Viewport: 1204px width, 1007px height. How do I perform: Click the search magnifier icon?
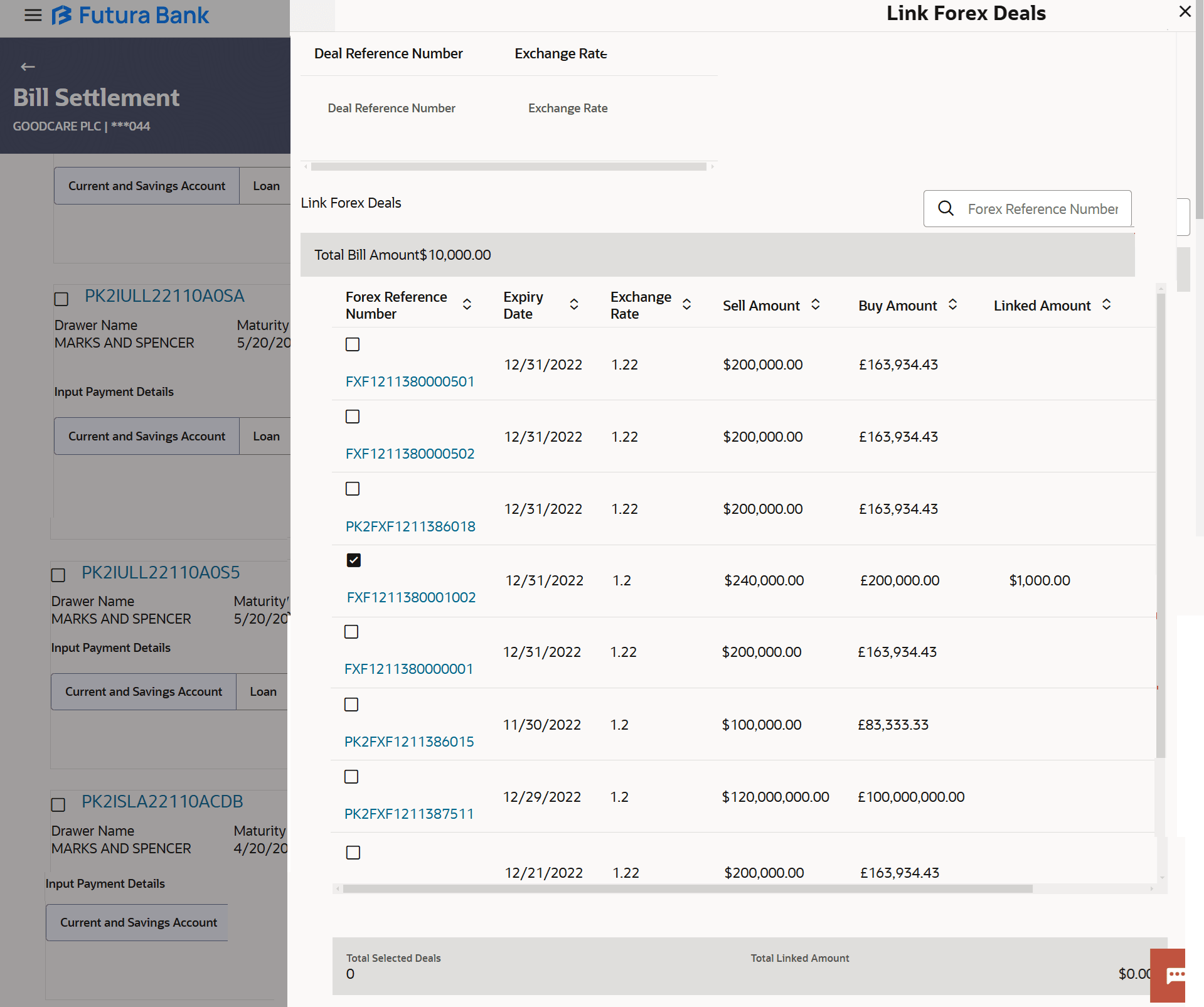[x=946, y=208]
